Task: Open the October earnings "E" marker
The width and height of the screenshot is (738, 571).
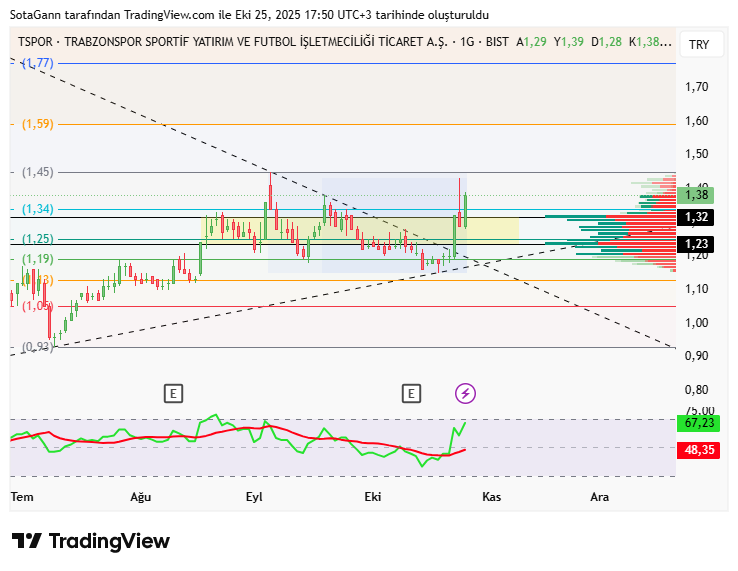Action: click(x=411, y=394)
